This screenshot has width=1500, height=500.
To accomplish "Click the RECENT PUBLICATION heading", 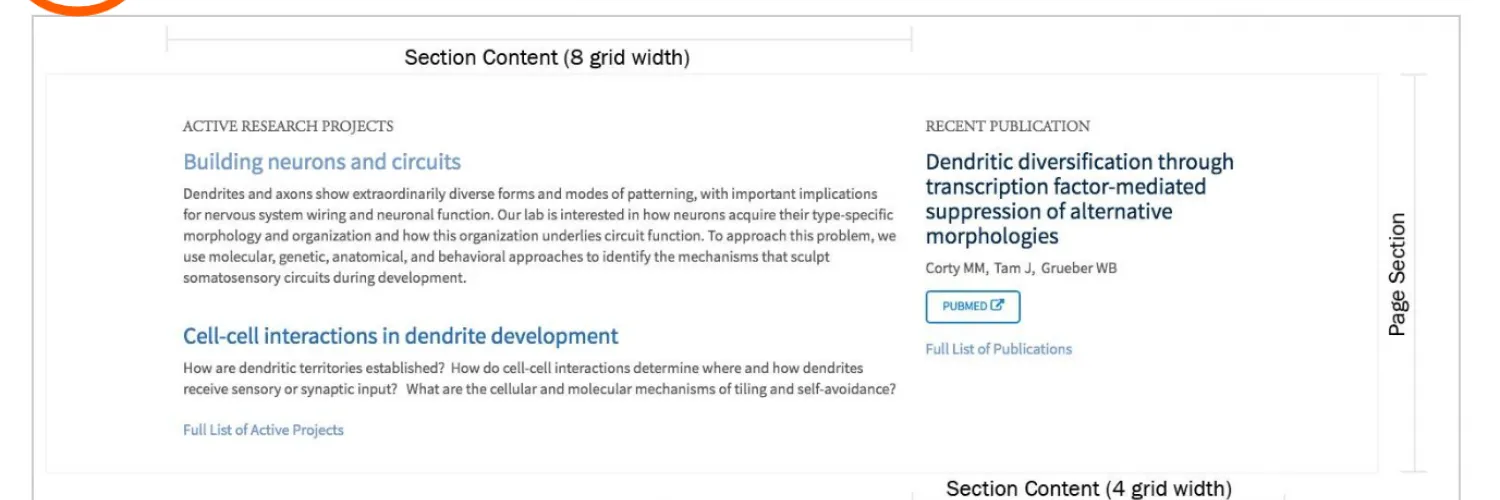I will 1007,126.
